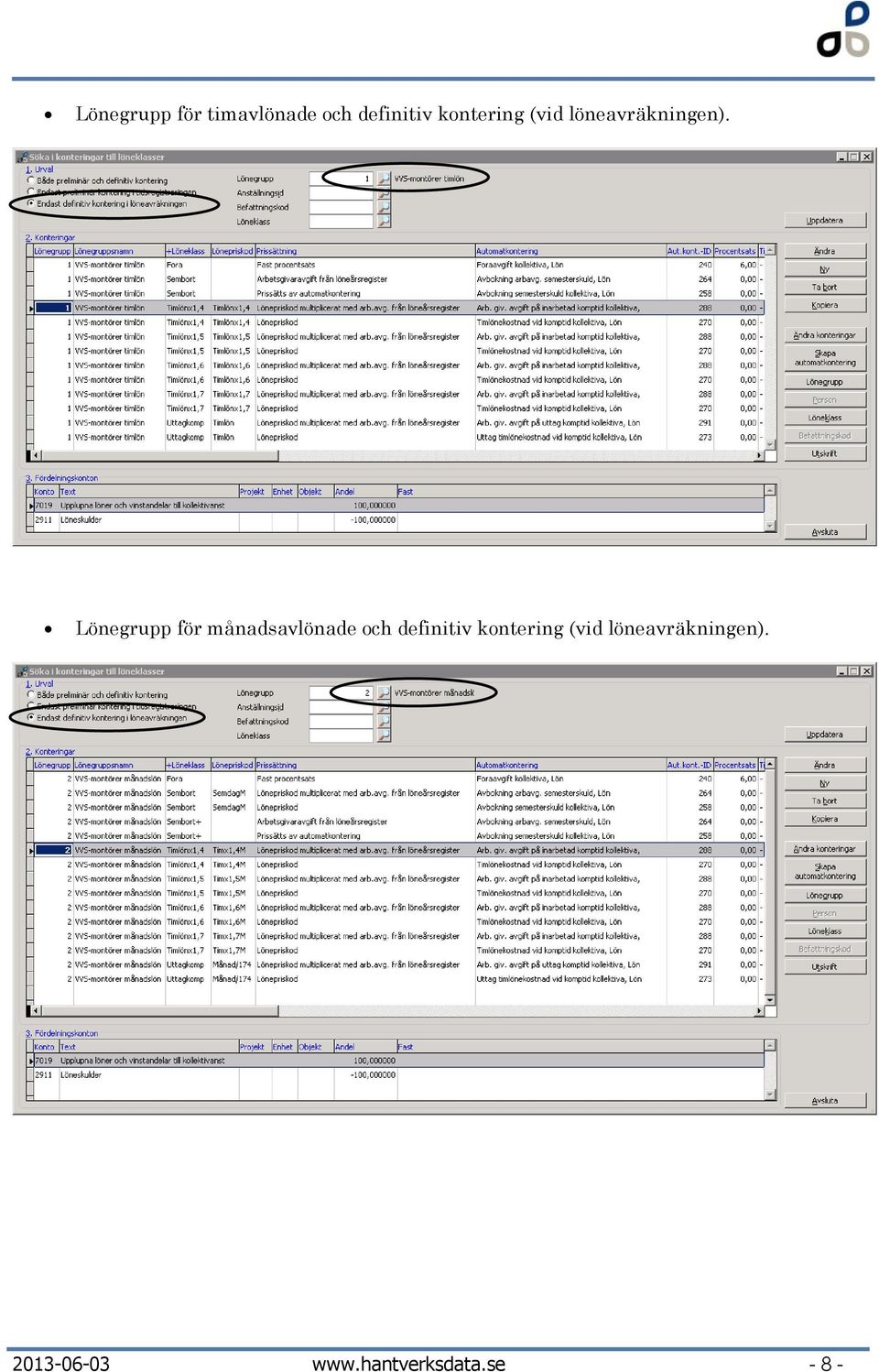879x1372 pixels.
Task: Sort by Automatkontering column in månadslön window
Action: (570, 765)
